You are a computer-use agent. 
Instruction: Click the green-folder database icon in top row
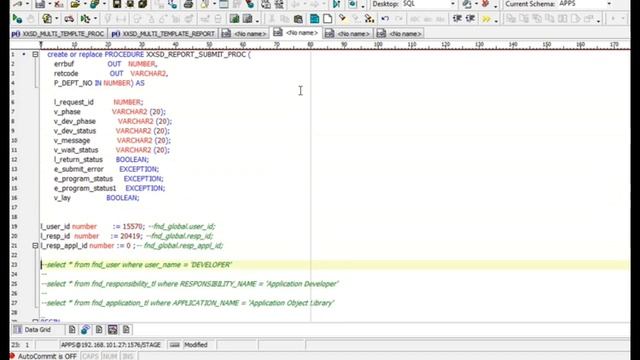click(94, 4)
